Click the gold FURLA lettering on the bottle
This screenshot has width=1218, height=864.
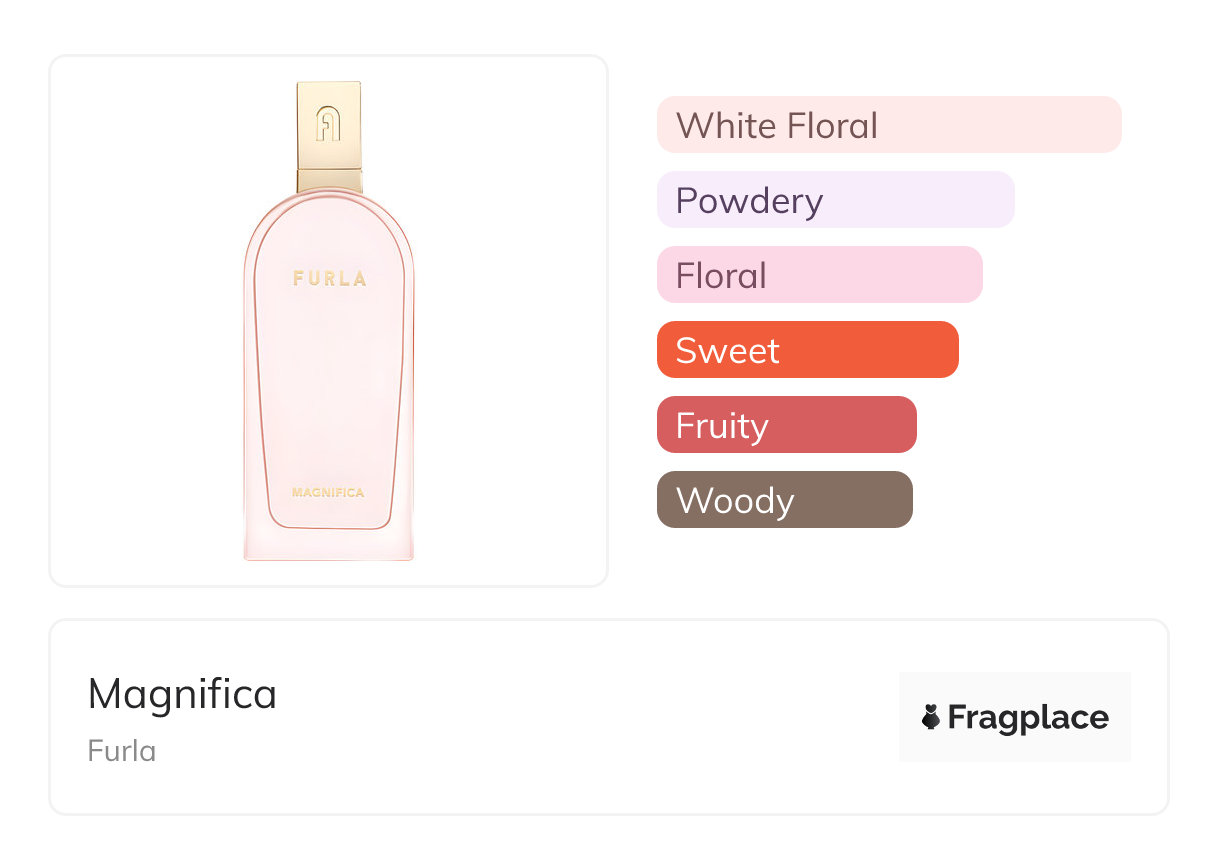(x=329, y=279)
